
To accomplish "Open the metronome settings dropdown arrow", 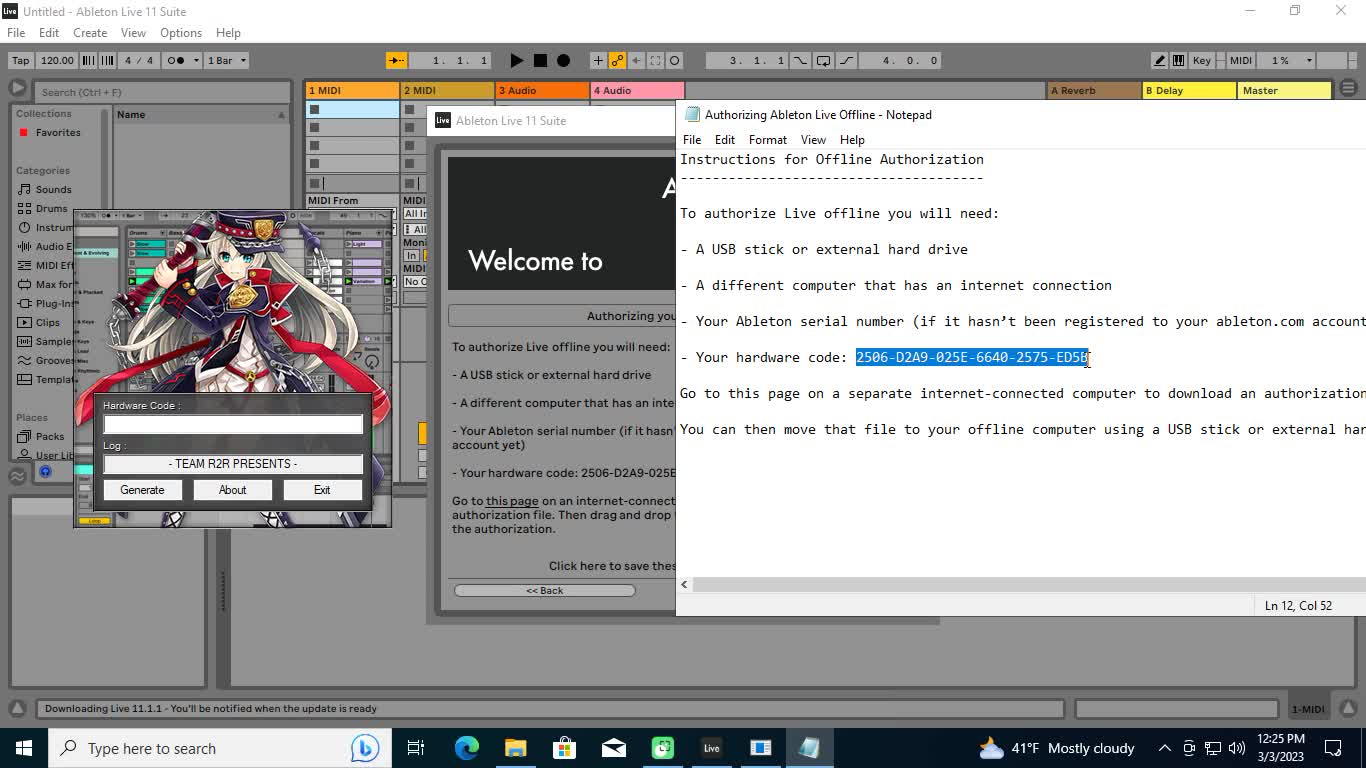I will pos(196,60).
